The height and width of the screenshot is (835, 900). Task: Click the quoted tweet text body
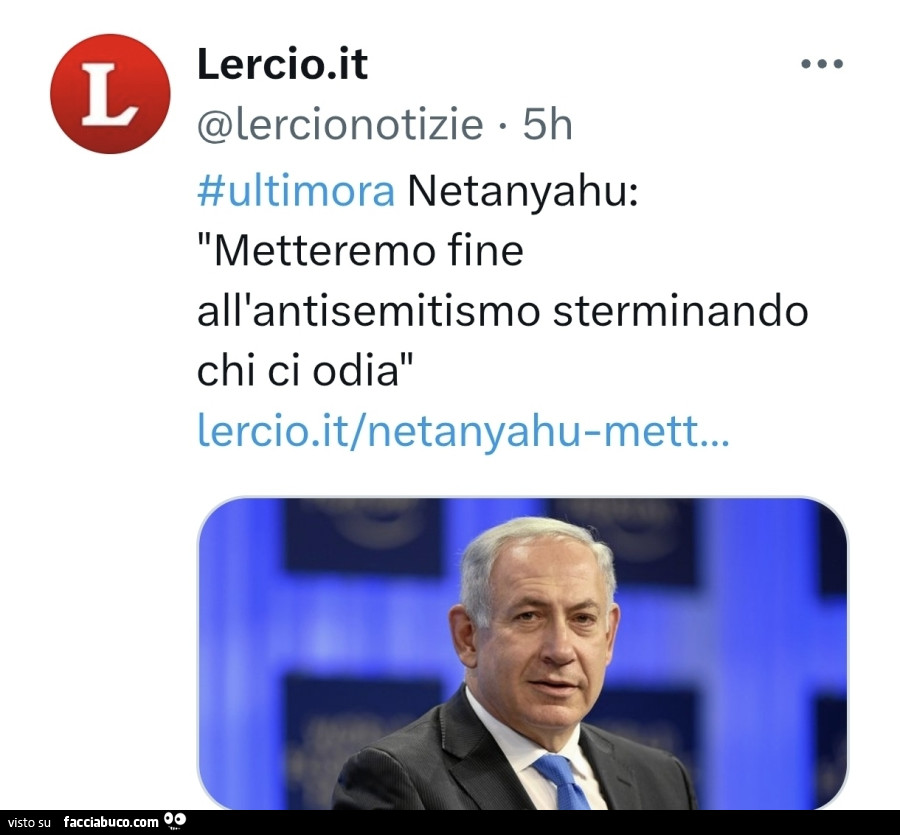(x=503, y=281)
